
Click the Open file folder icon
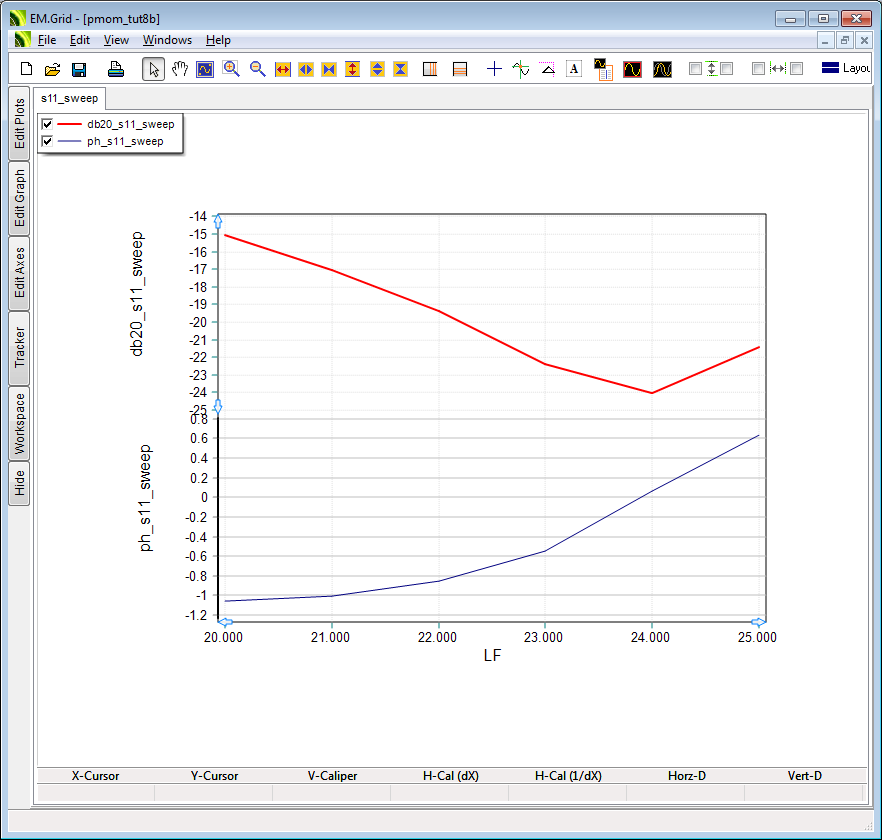point(53,69)
